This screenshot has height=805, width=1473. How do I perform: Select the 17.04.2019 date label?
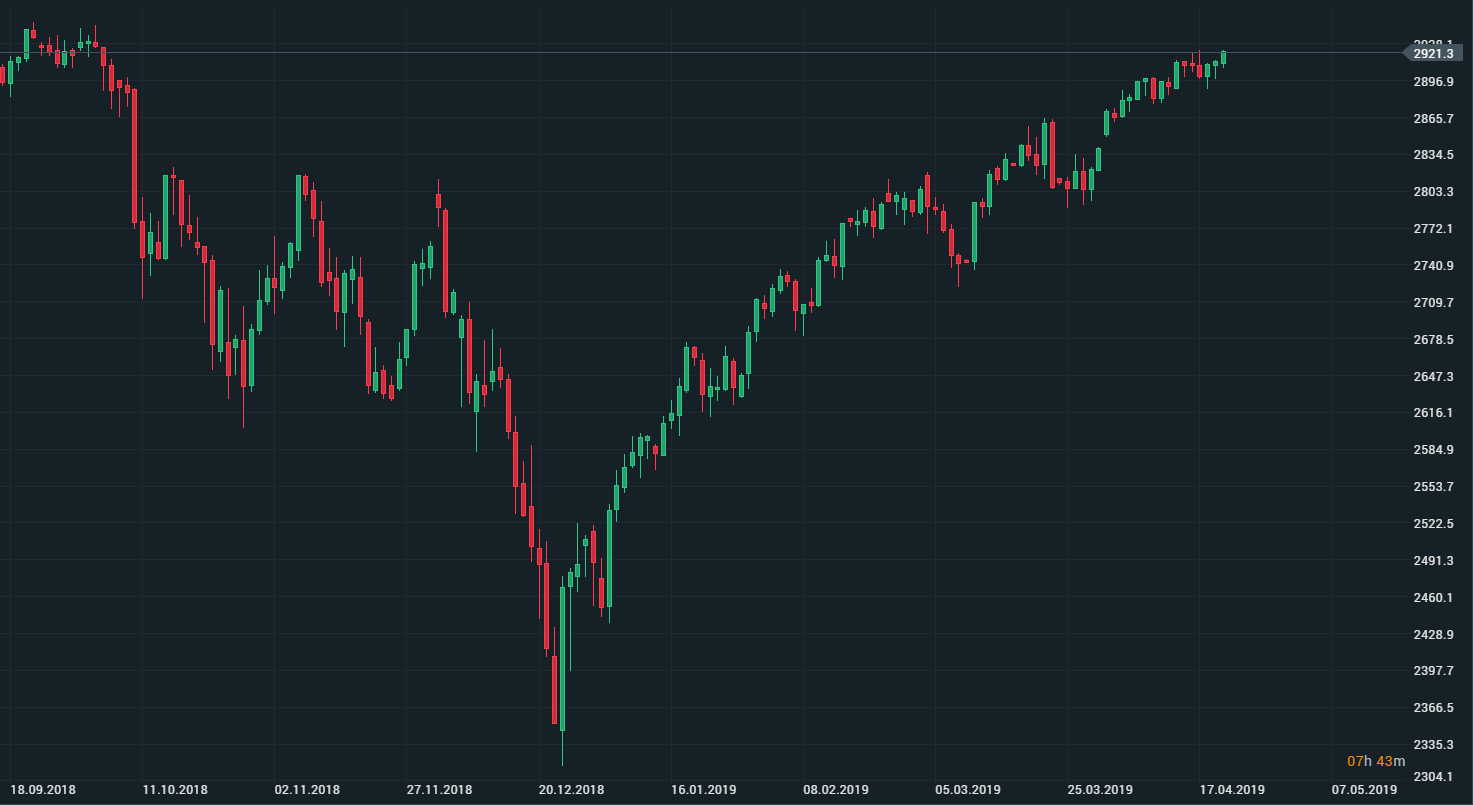[x=1232, y=790]
